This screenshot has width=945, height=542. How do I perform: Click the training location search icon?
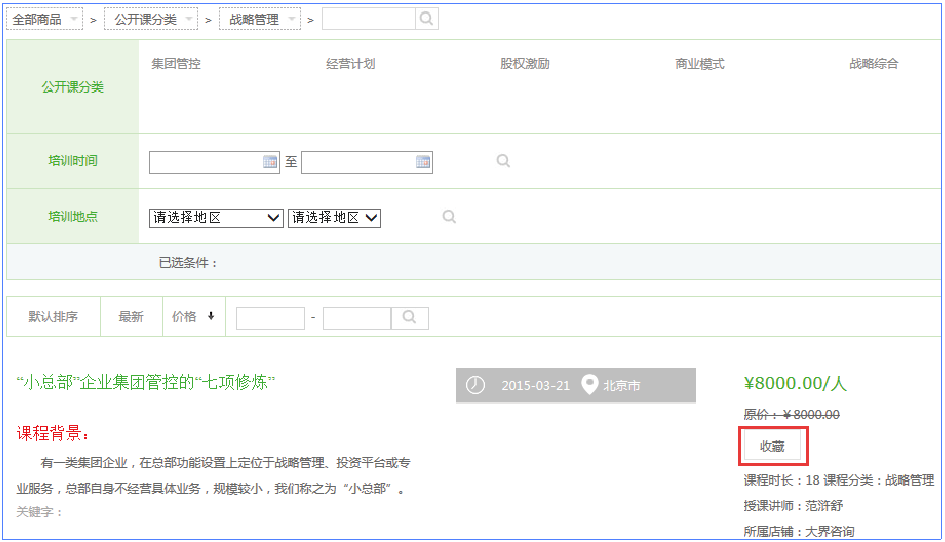pos(450,216)
